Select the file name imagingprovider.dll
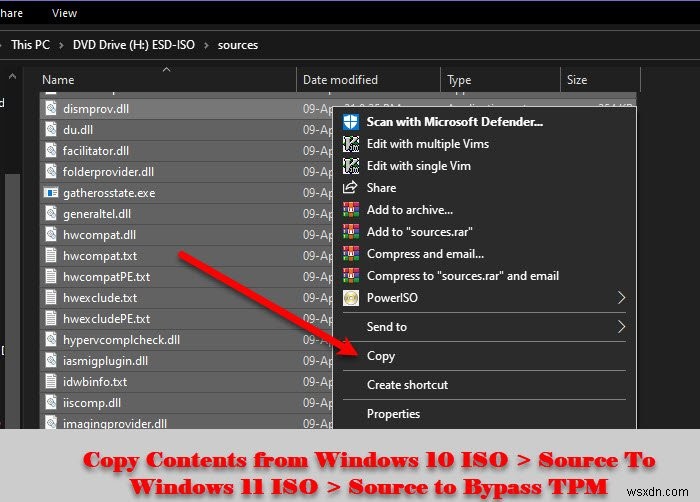The image size is (700, 502). click(x=115, y=423)
